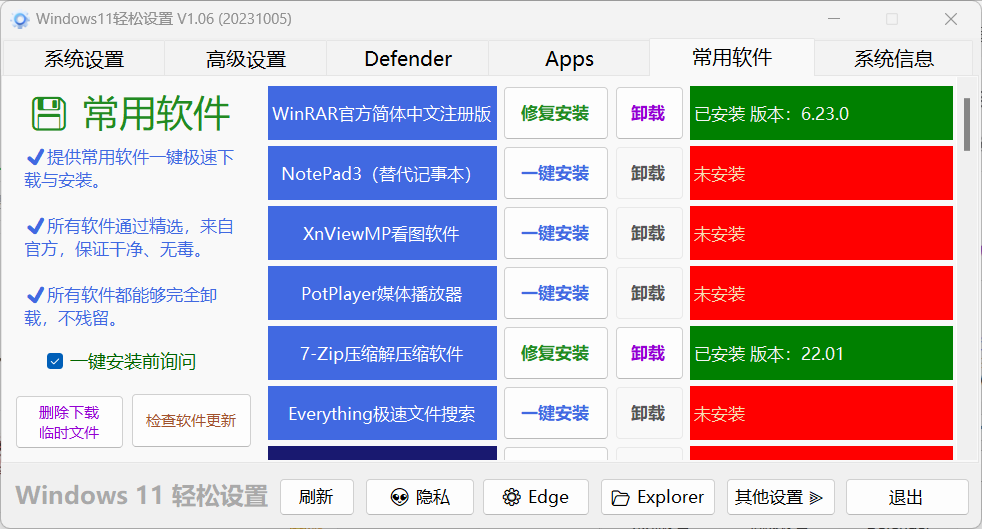Toggle the 一键安装前询问 checkbox
Screen dimensions: 982x529
point(55,361)
